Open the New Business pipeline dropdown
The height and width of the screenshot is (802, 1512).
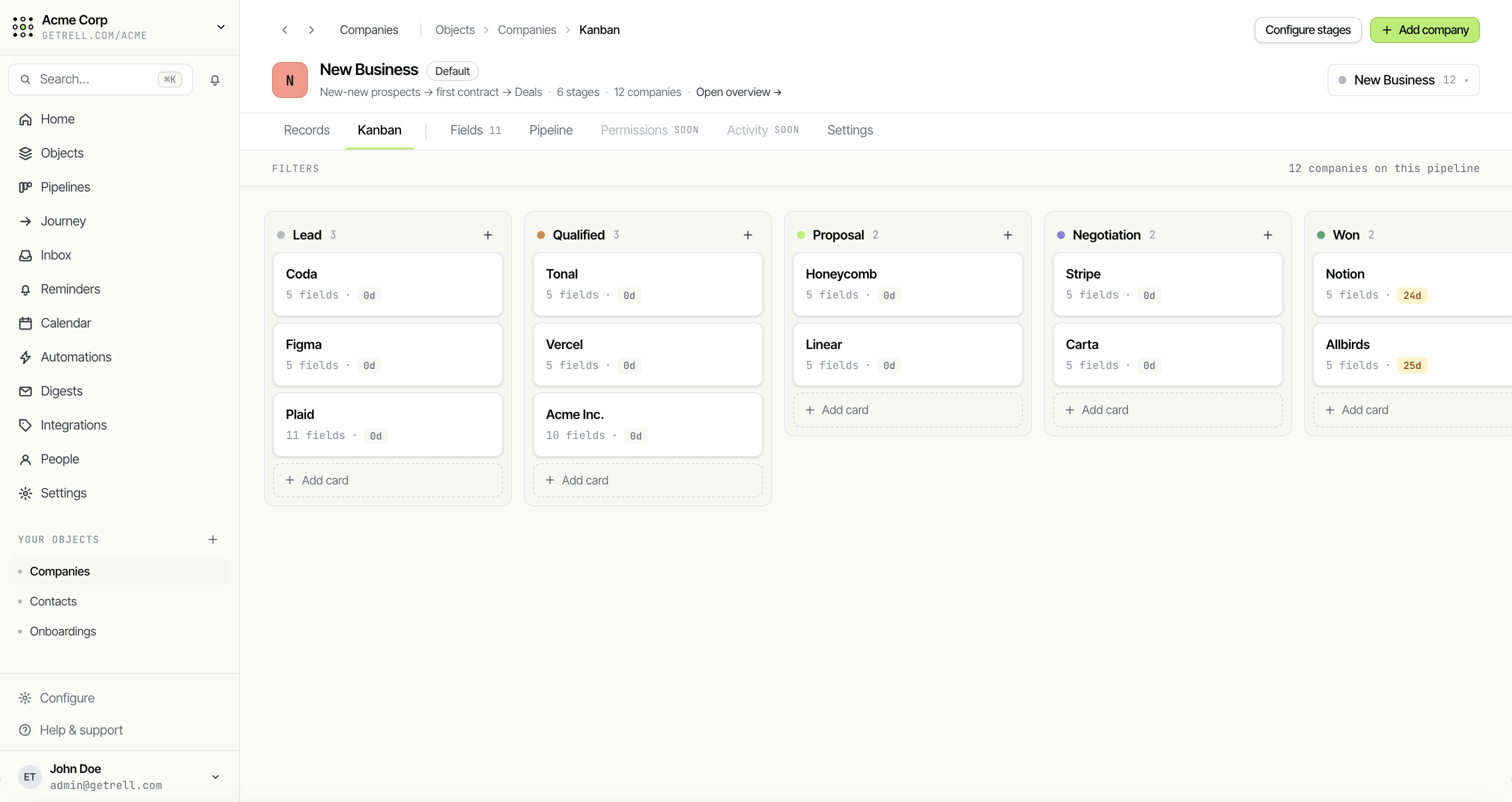pos(1403,80)
